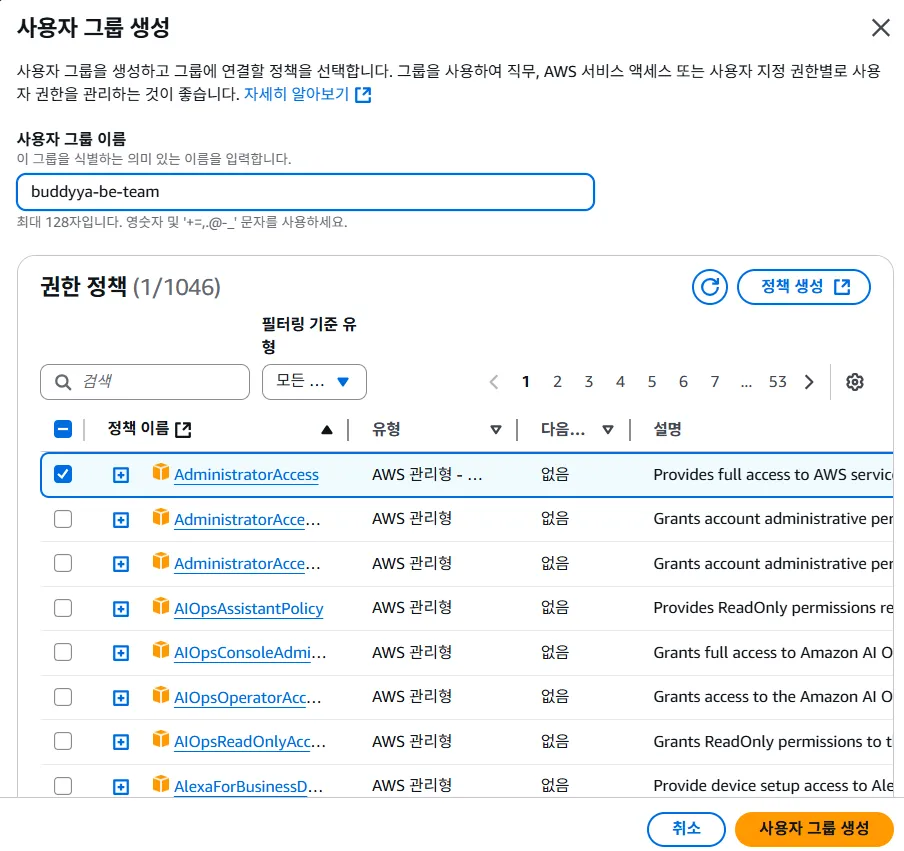Click the policy icon beside AIOpsConsoleAdmi…

point(161,650)
